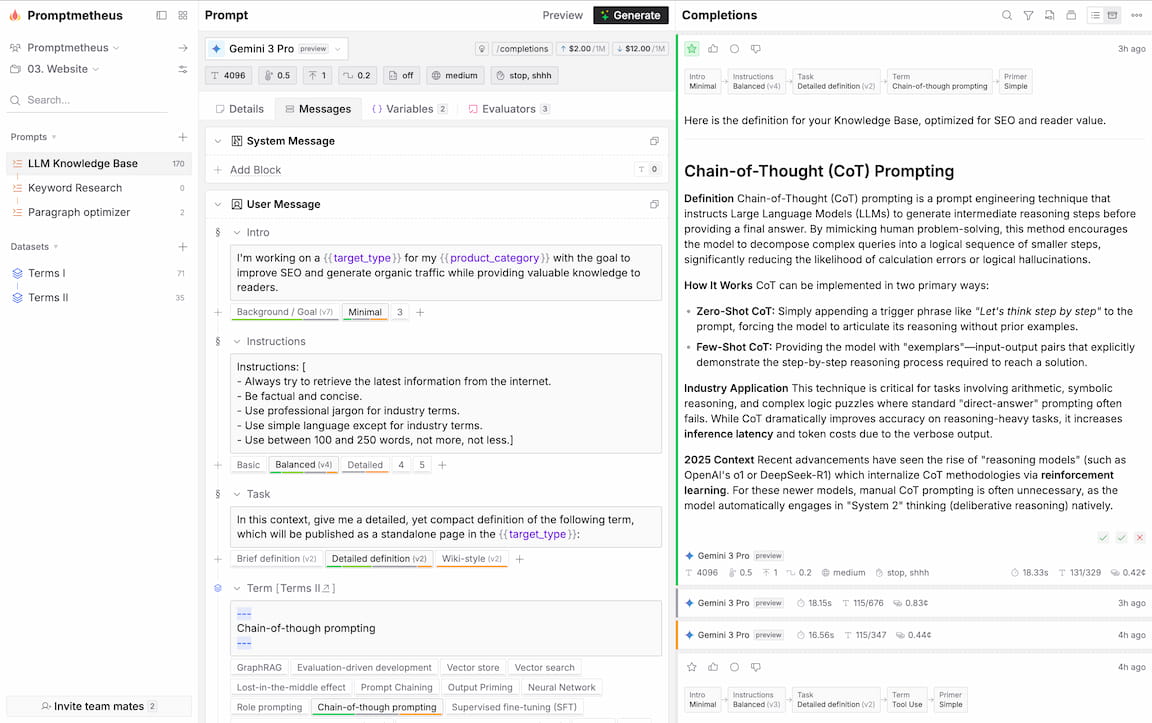
Task: Open the Evaluators tab
Action: pyautogui.click(x=509, y=109)
